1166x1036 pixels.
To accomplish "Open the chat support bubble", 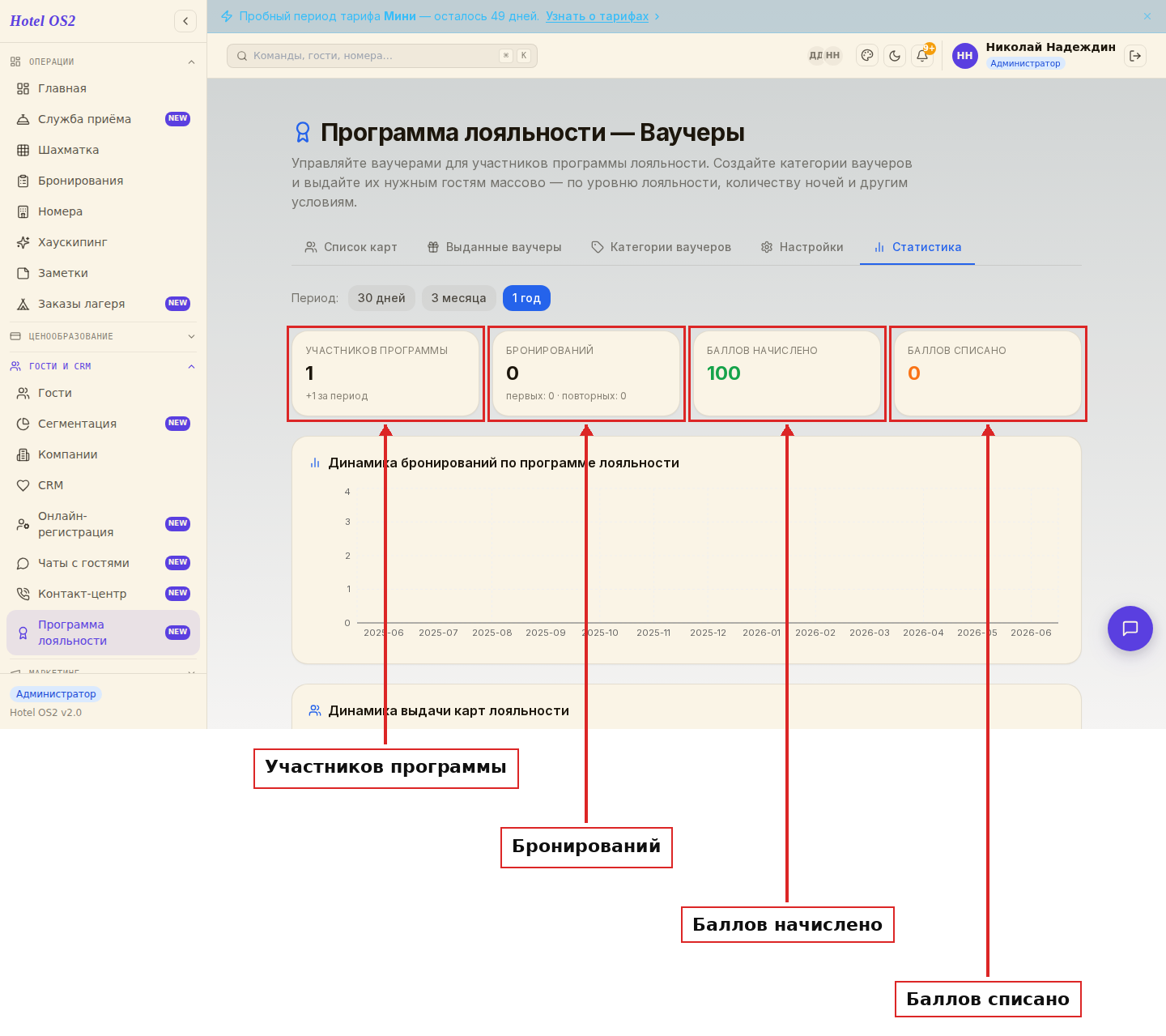I will [x=1130, y=629].
